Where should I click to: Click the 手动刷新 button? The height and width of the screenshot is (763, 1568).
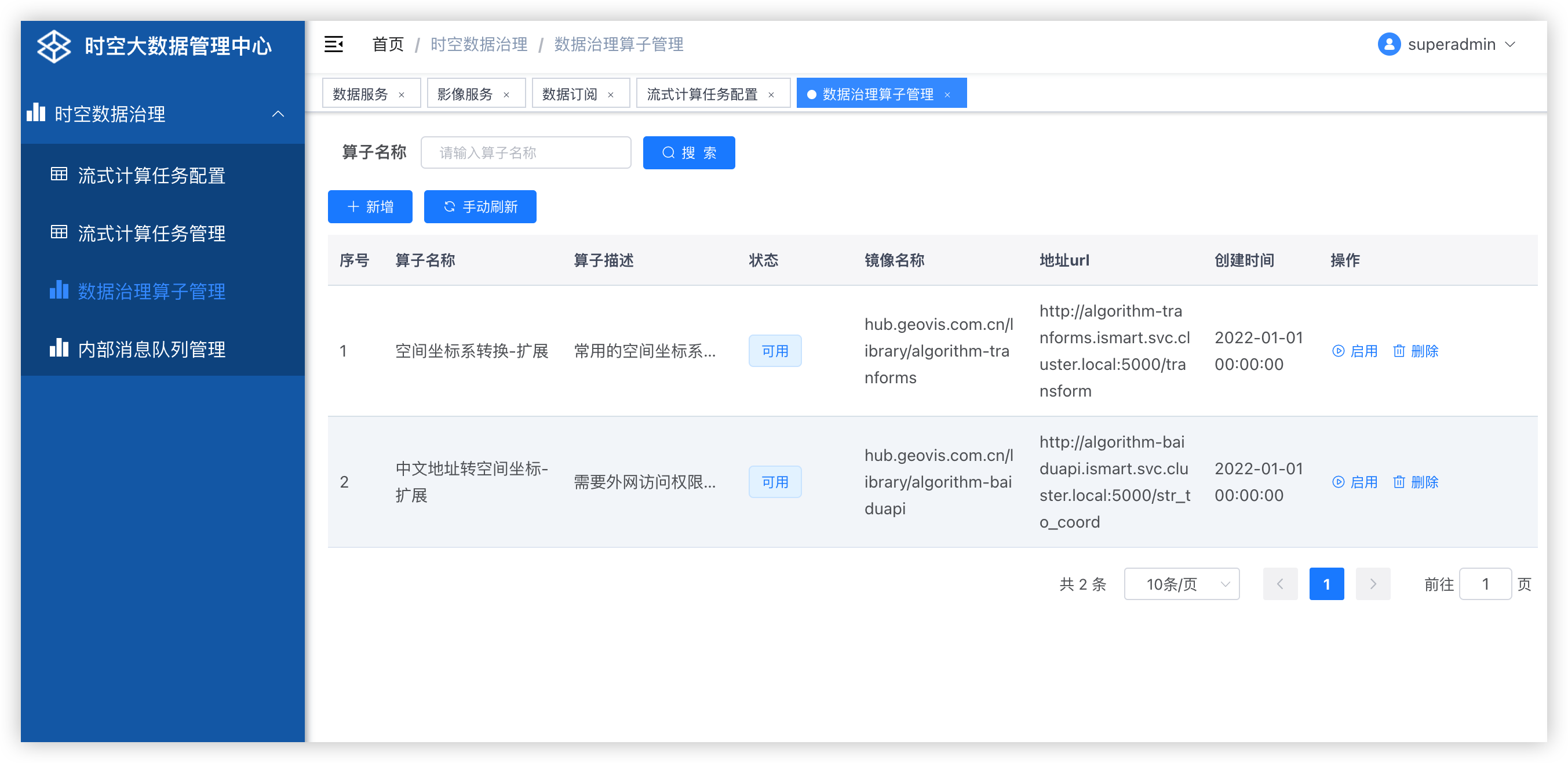click(x=480, y=207)
